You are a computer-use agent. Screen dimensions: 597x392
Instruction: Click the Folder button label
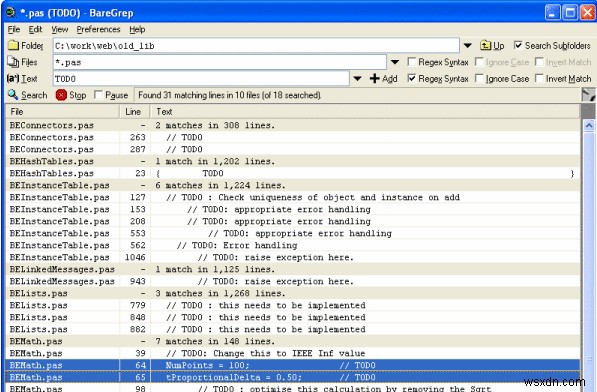tap(32, 46)
